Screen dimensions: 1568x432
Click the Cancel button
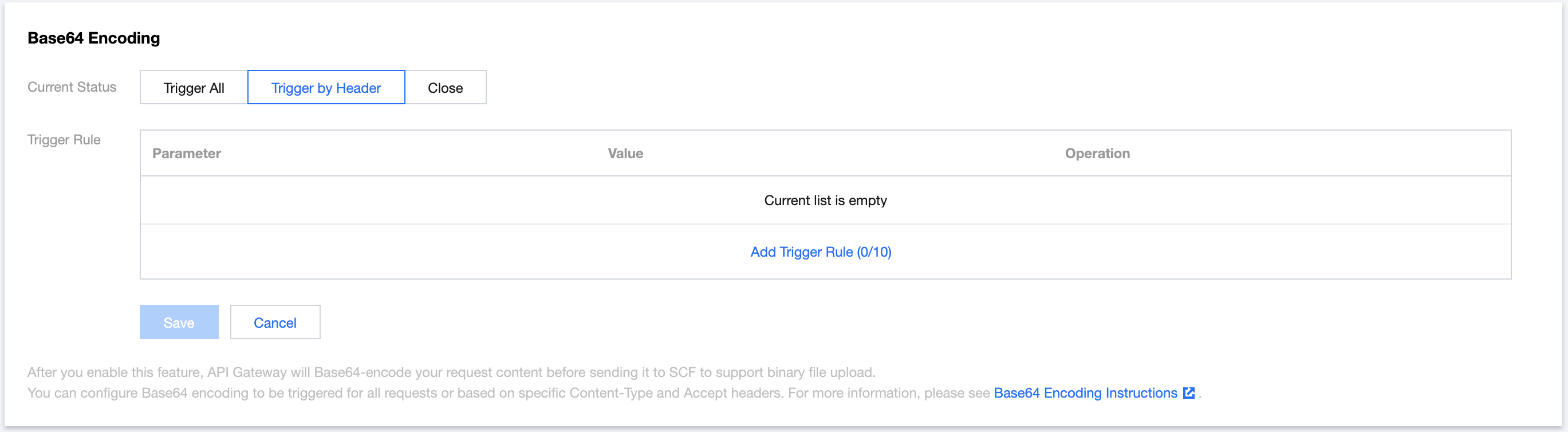coord(275,322)
